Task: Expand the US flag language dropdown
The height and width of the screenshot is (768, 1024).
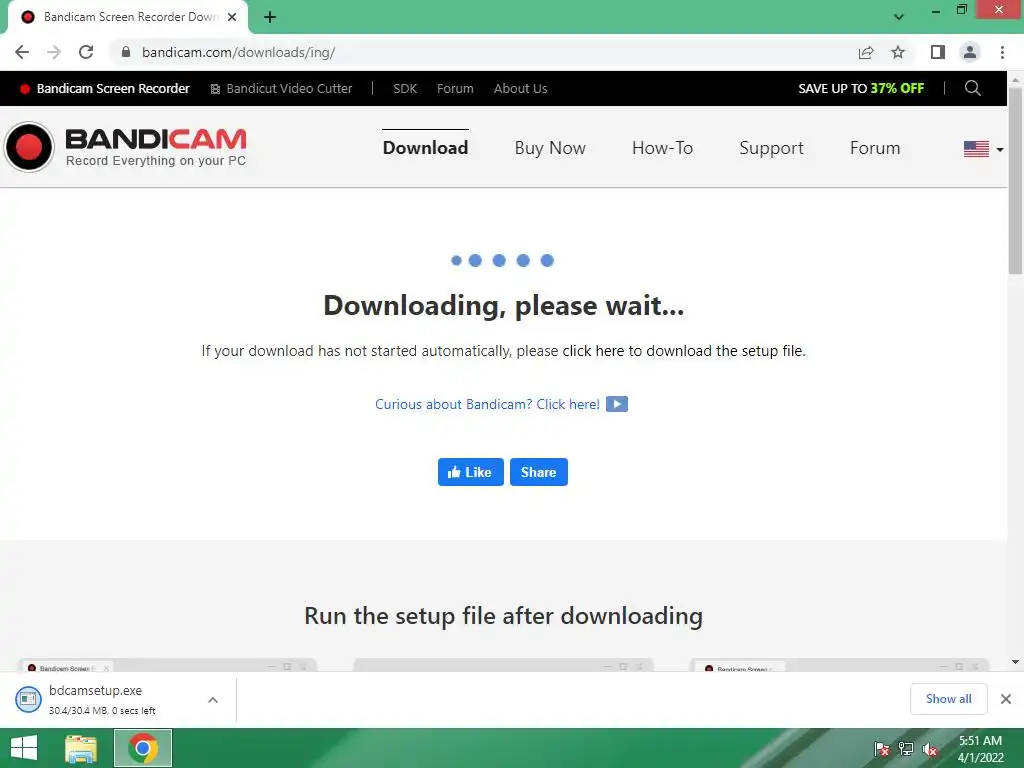Action: click(983, 150)
